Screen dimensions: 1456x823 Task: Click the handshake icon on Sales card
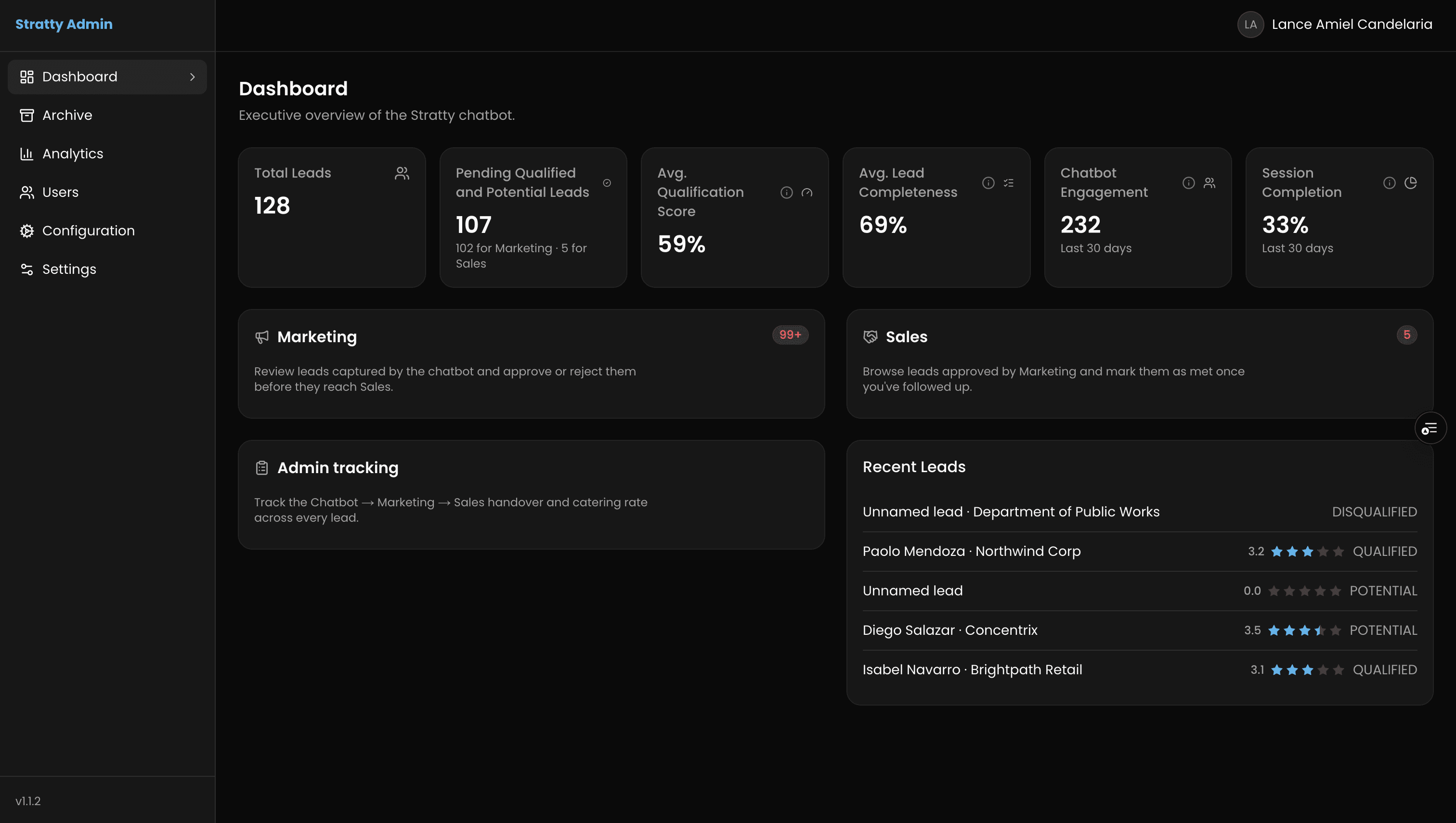click(x=870, y=337)
